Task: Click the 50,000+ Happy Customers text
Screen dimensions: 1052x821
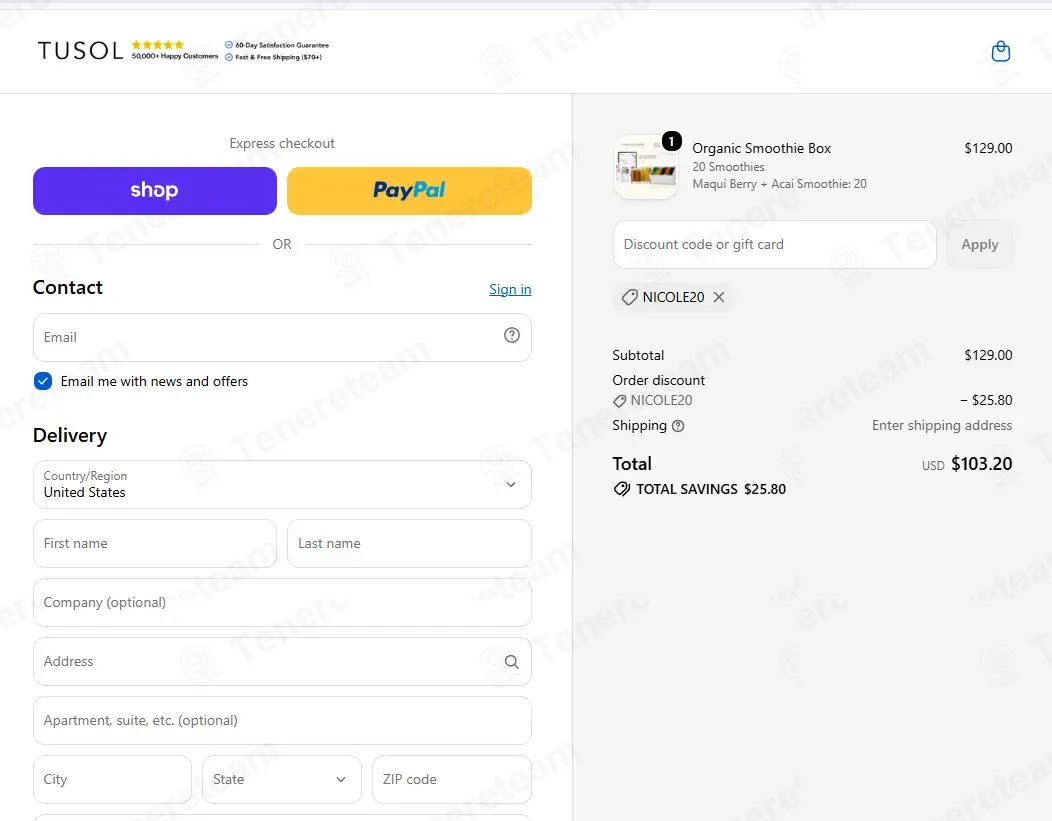Action: [x=175, y=56]
